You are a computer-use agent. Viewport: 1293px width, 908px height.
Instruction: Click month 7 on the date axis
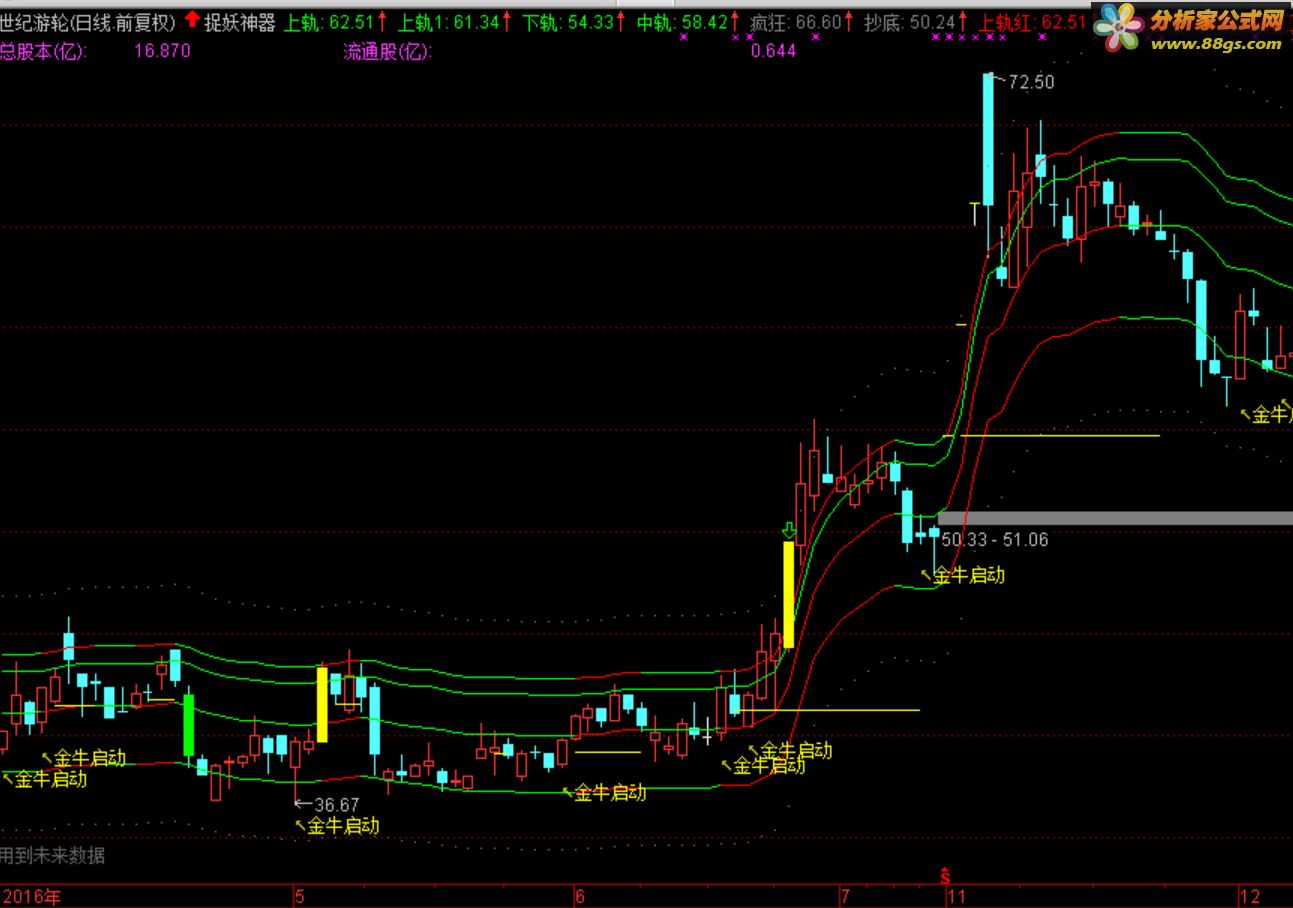click(844, 896)
